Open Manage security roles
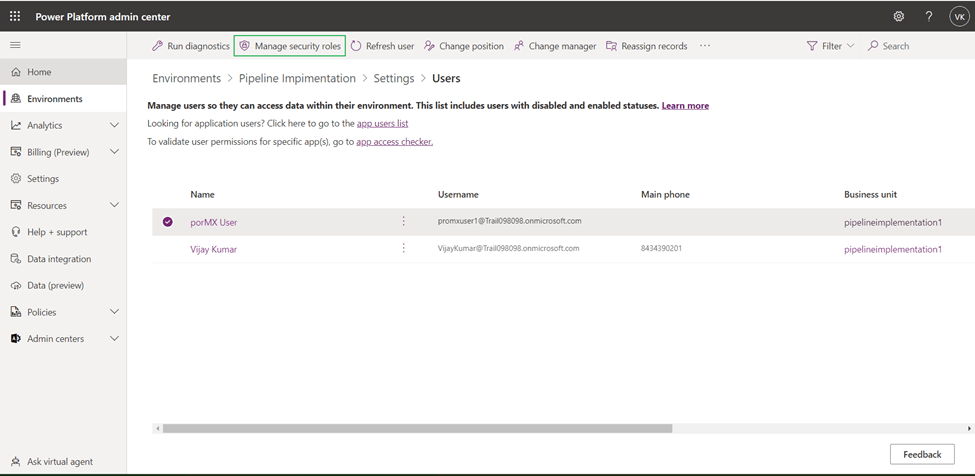 coord(289,46)
